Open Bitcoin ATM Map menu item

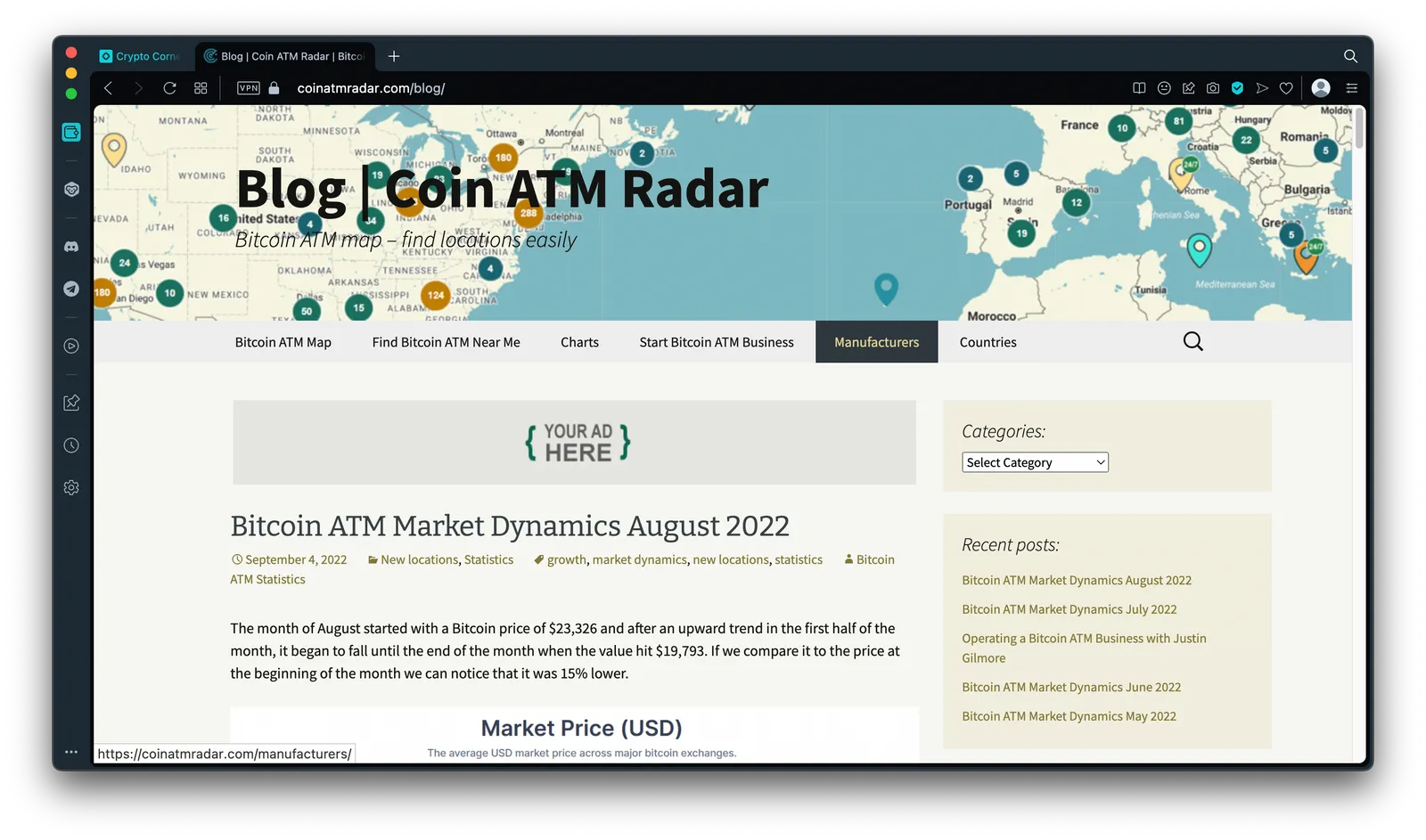[x=283, y=342]
